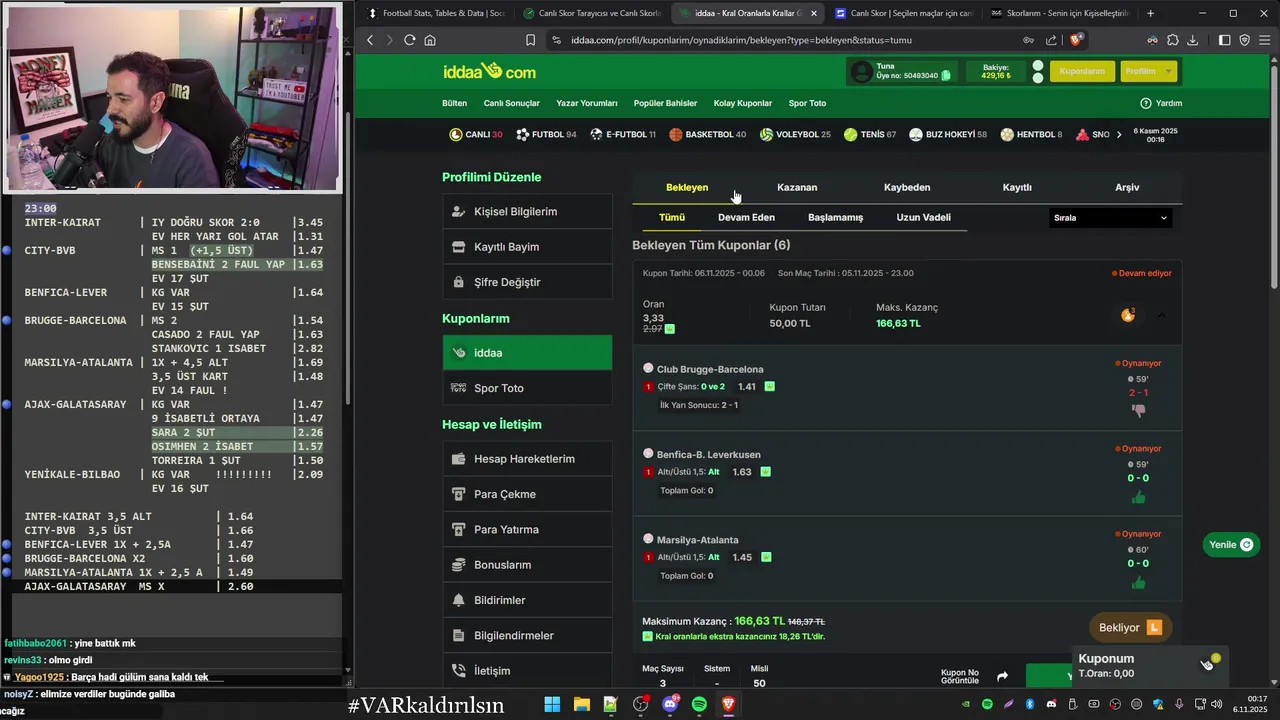Screen dimensions: 1280x720
Task: Open Canlı Sonuçlar in top menu
Action: [x=511, y=103]
